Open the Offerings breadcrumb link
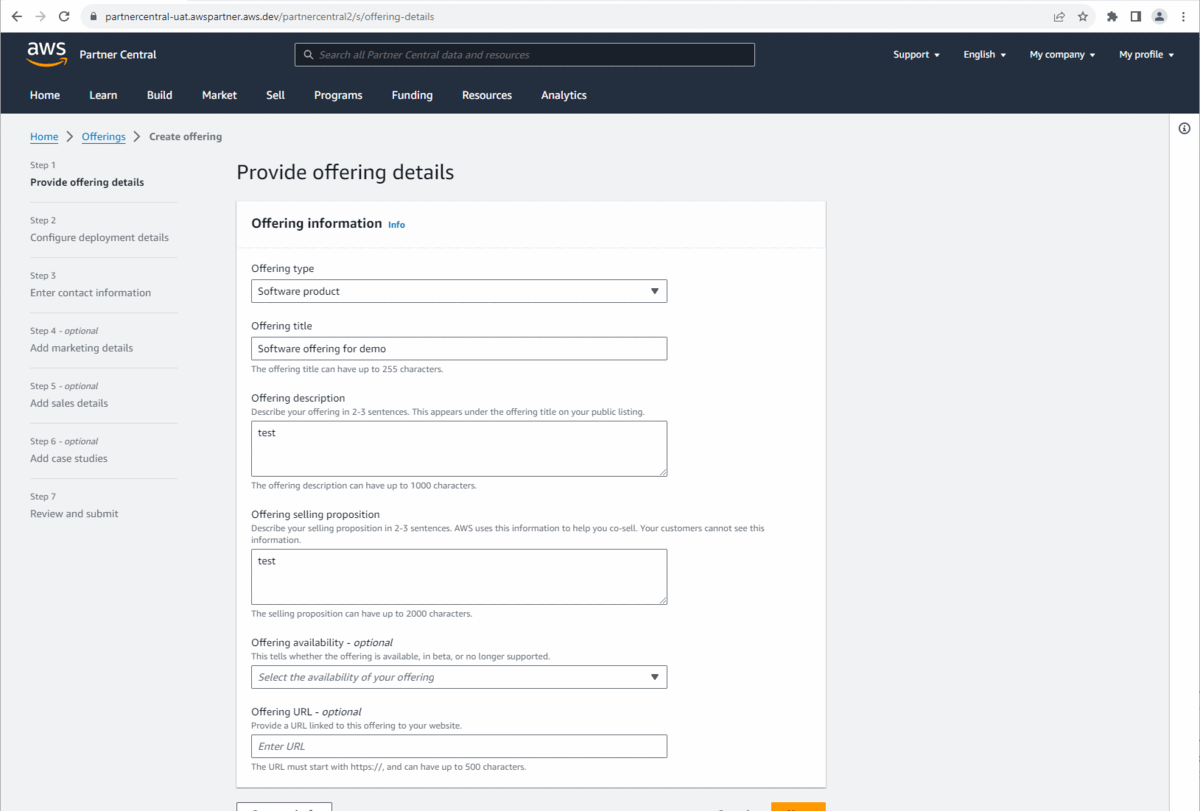The width and height of the screenshot is (1200, 811). (x=103, y=136)
